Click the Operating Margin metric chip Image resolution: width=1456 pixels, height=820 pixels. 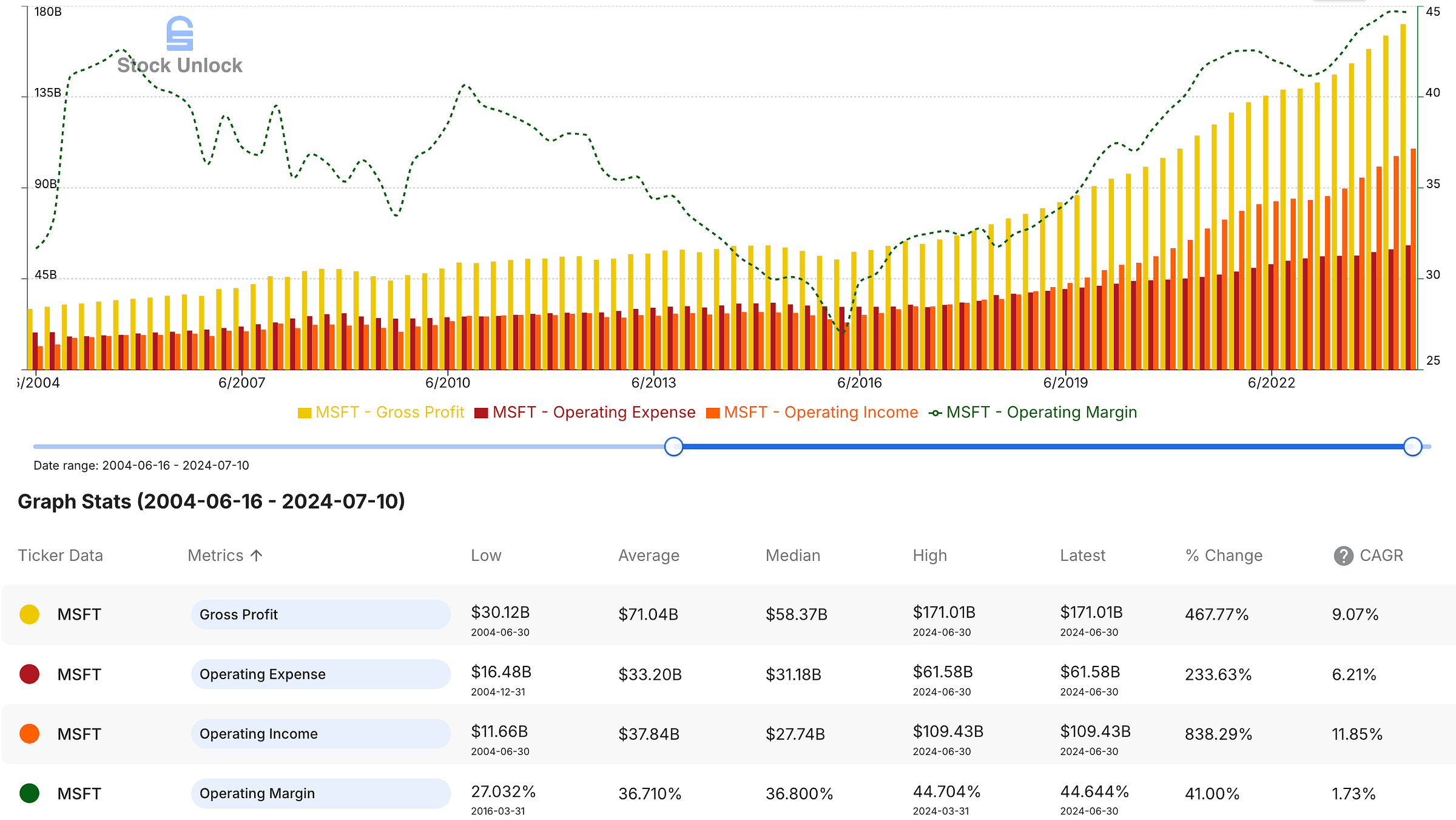click(x=321, y=793)
